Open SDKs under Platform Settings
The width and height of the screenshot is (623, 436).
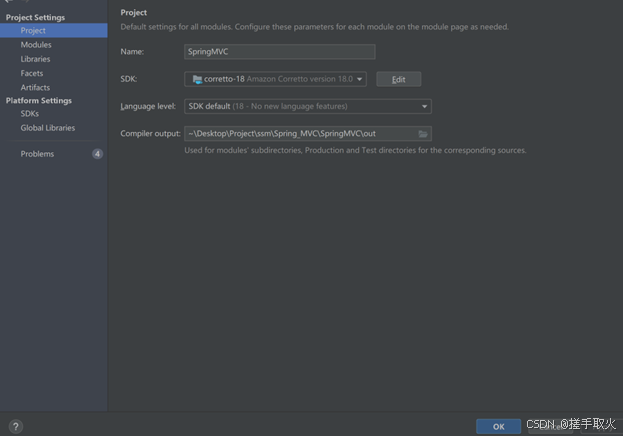click(x=30, y=114)
